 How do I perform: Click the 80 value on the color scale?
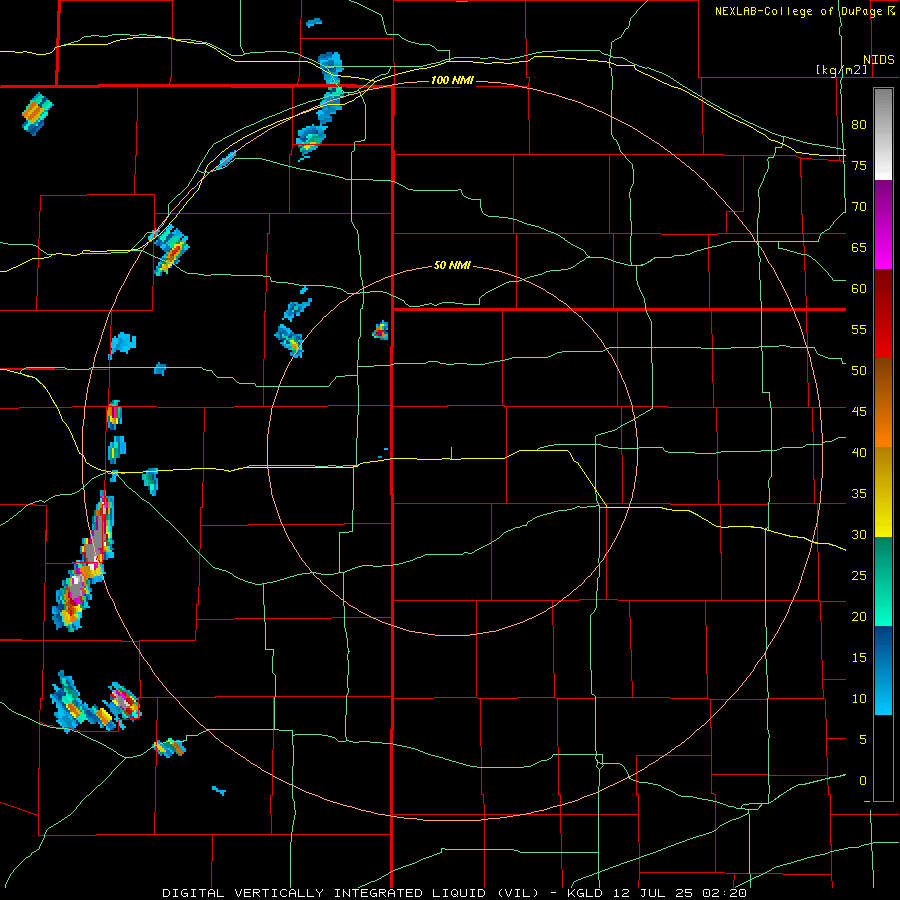coord(859,125)
